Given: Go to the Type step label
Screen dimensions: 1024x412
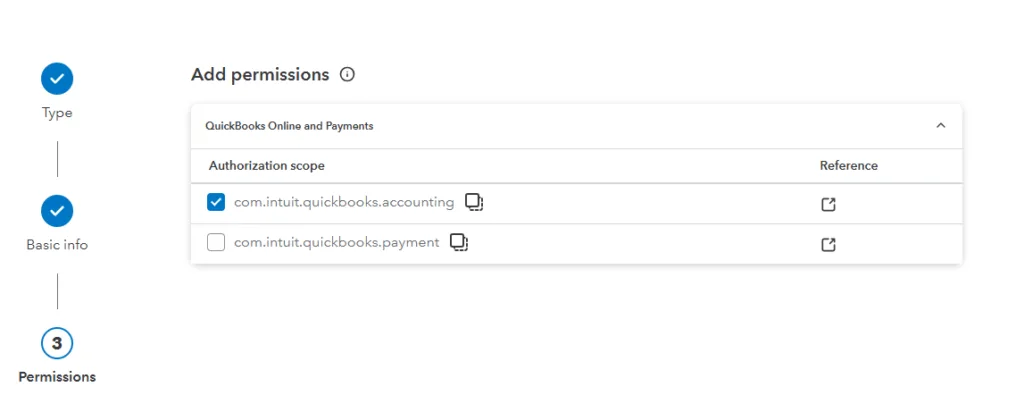Looking at the screenshot, I should tap(57, 113).
